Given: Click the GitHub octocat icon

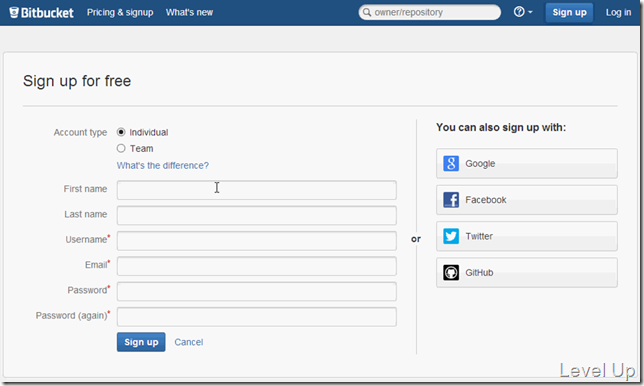Looking at the screenshot, I should point(451,273).
